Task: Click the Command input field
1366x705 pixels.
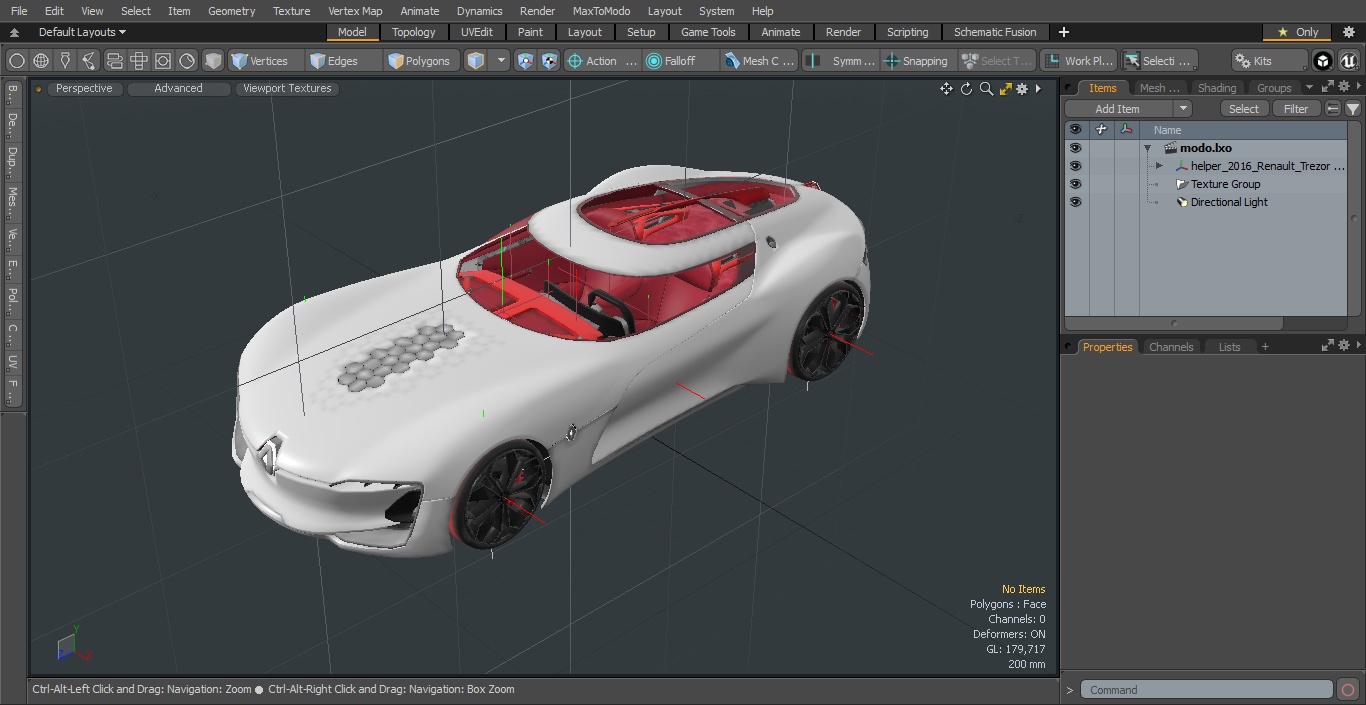Action: 1207,690
